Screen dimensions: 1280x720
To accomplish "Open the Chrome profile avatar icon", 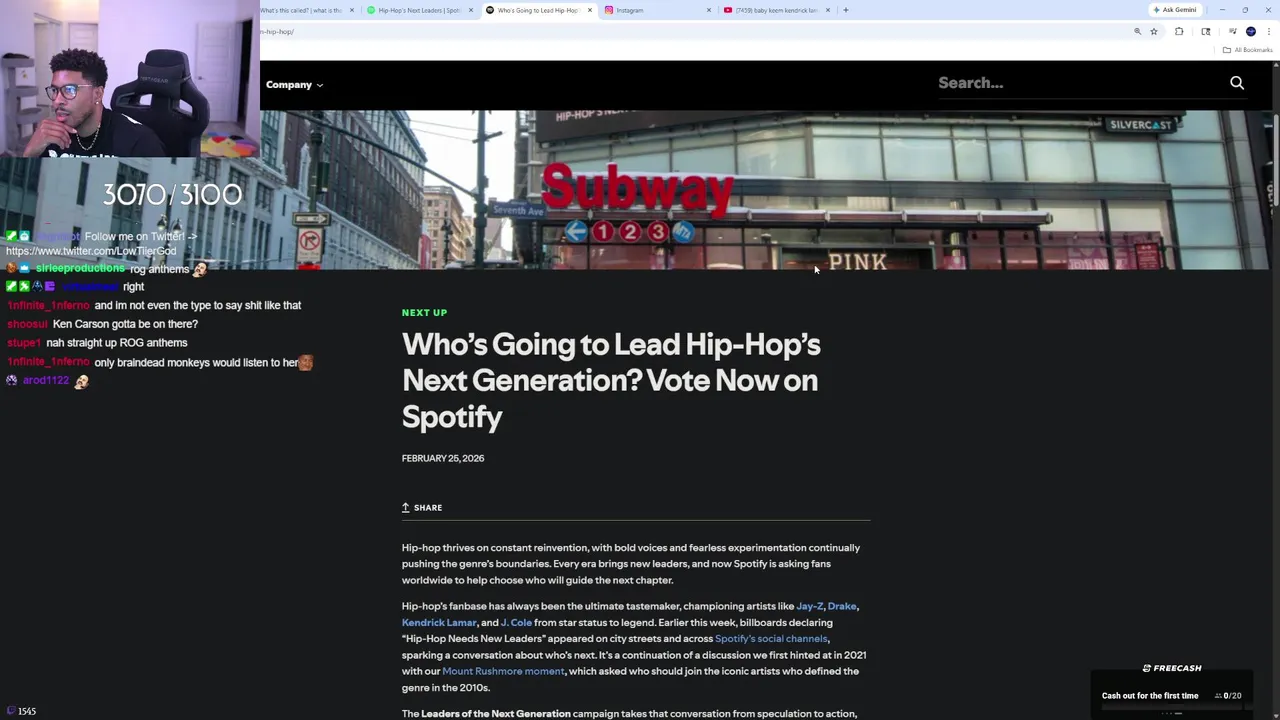I will point(1250,32).
